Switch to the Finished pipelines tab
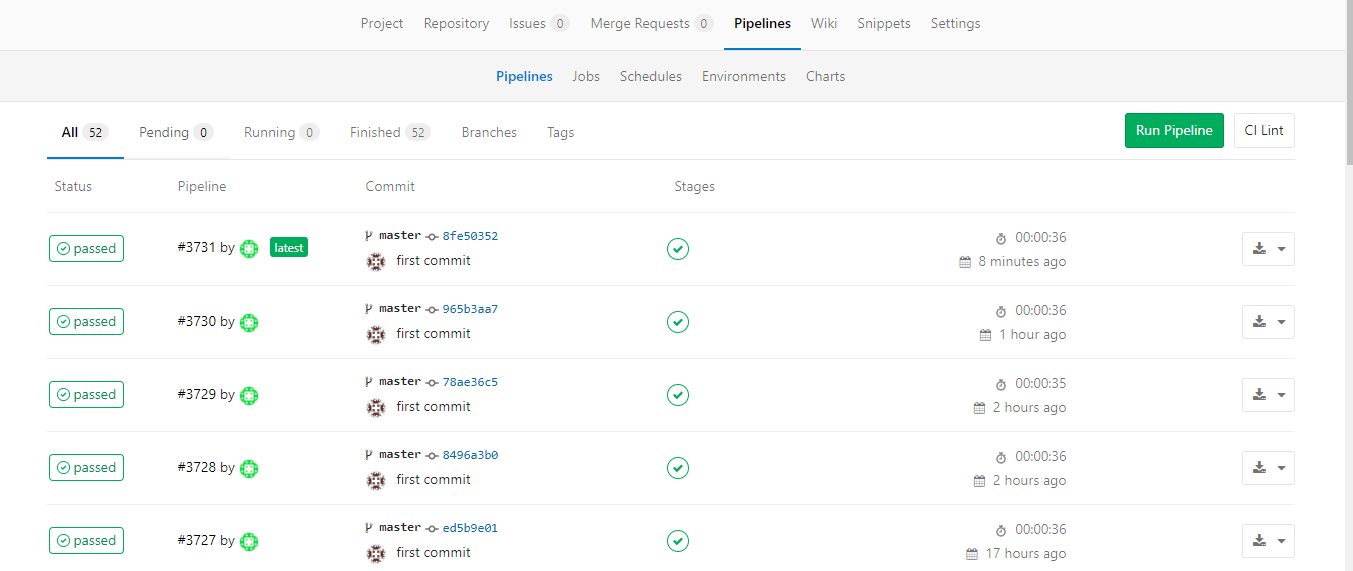Image resolution: width=1353 pixels, height=571 pixels. click(x=389, y=132)
